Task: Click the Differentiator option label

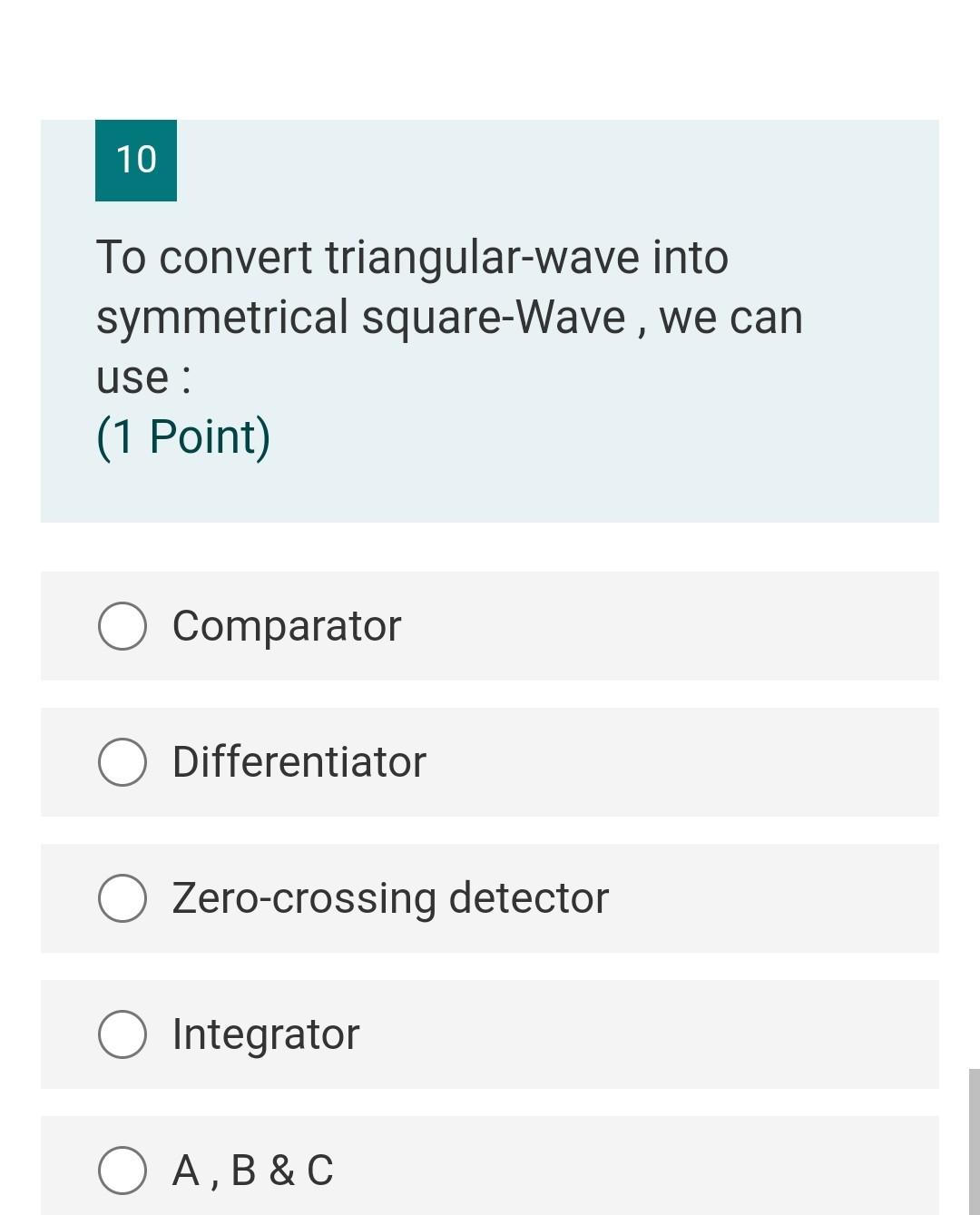Action: pos(299,762)
